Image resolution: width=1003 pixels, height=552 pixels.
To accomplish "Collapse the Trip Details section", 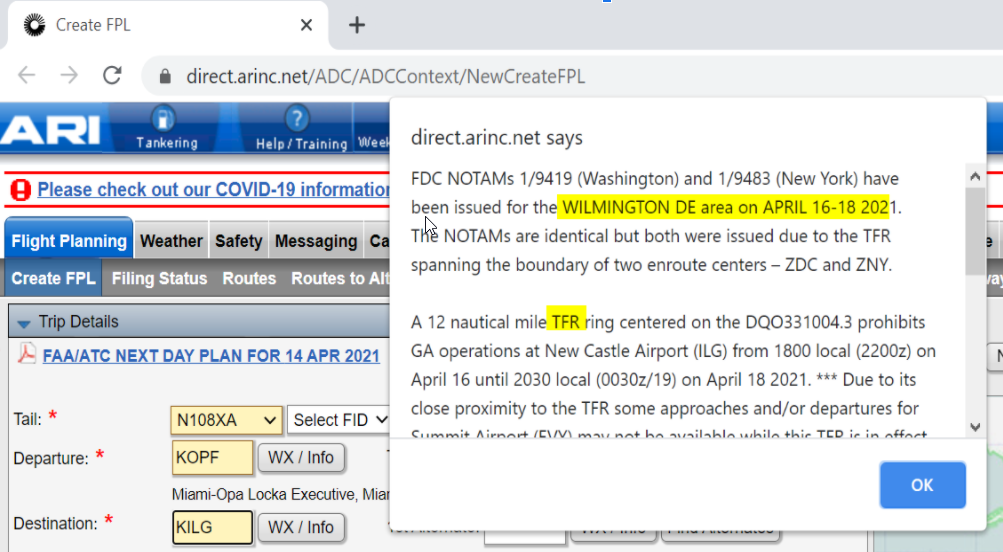I will (x=24, y=322).
